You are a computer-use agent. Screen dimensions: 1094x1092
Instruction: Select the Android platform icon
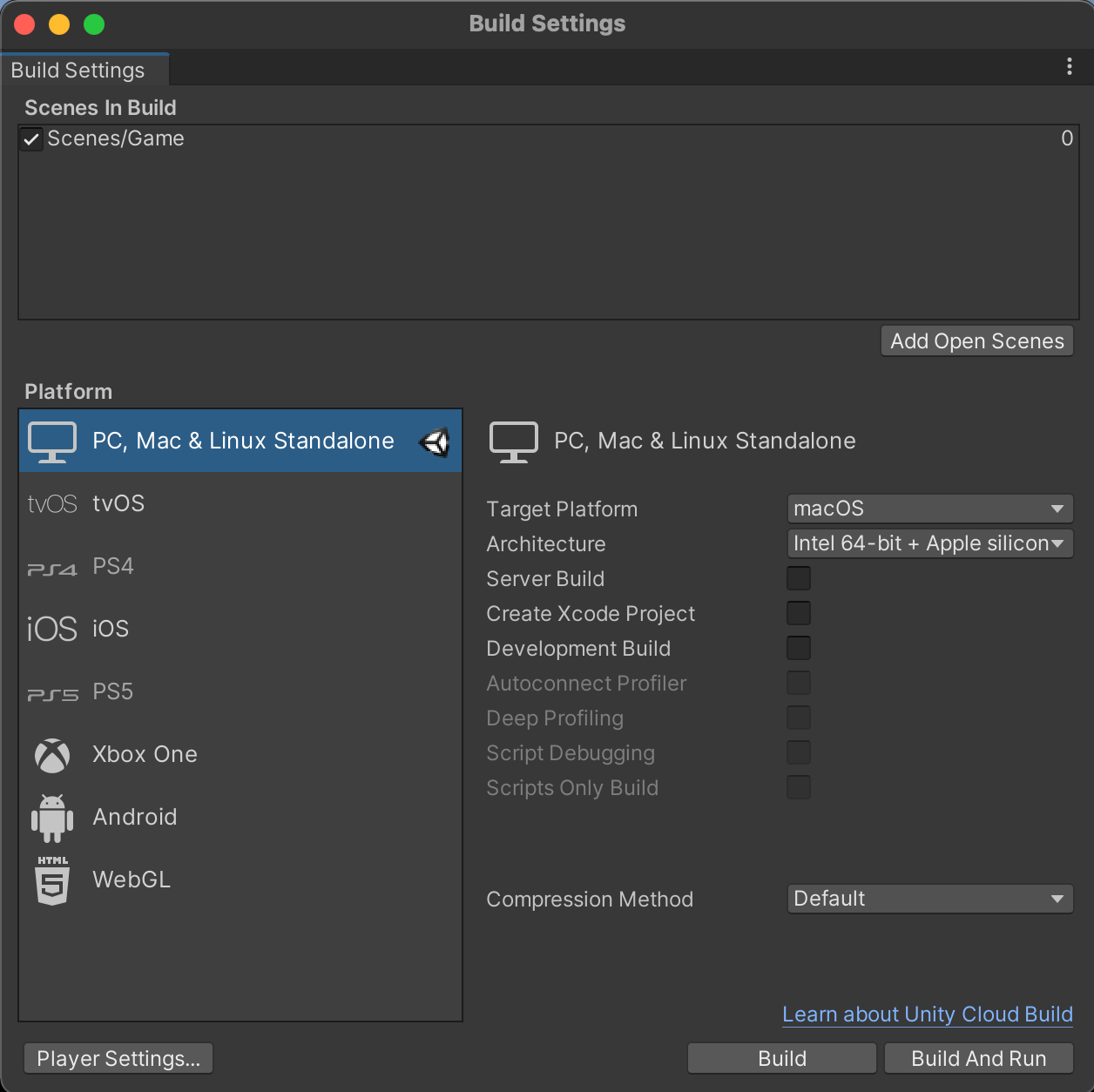point(52,818)
